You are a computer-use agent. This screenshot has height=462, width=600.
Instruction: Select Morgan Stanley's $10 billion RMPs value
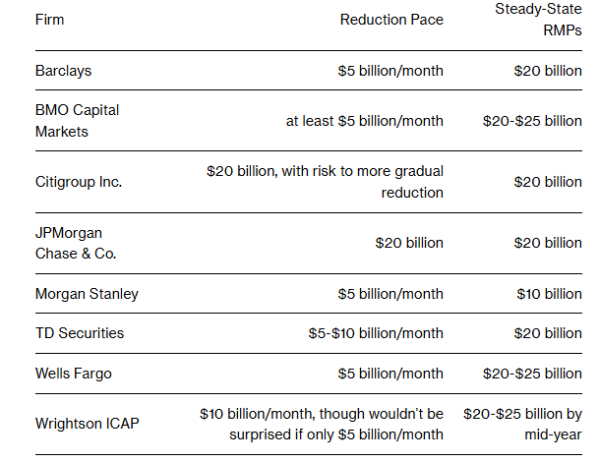[548, 294]
